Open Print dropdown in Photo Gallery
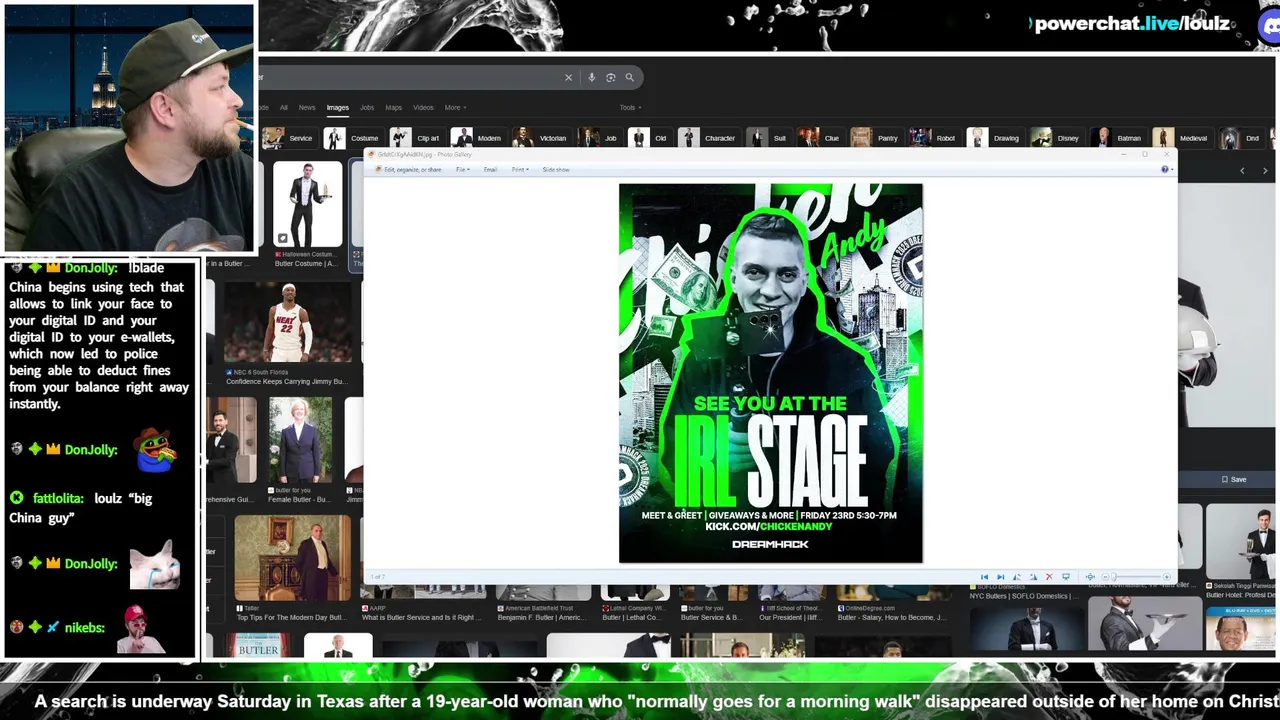1280x720 pixels. [520, 170]
